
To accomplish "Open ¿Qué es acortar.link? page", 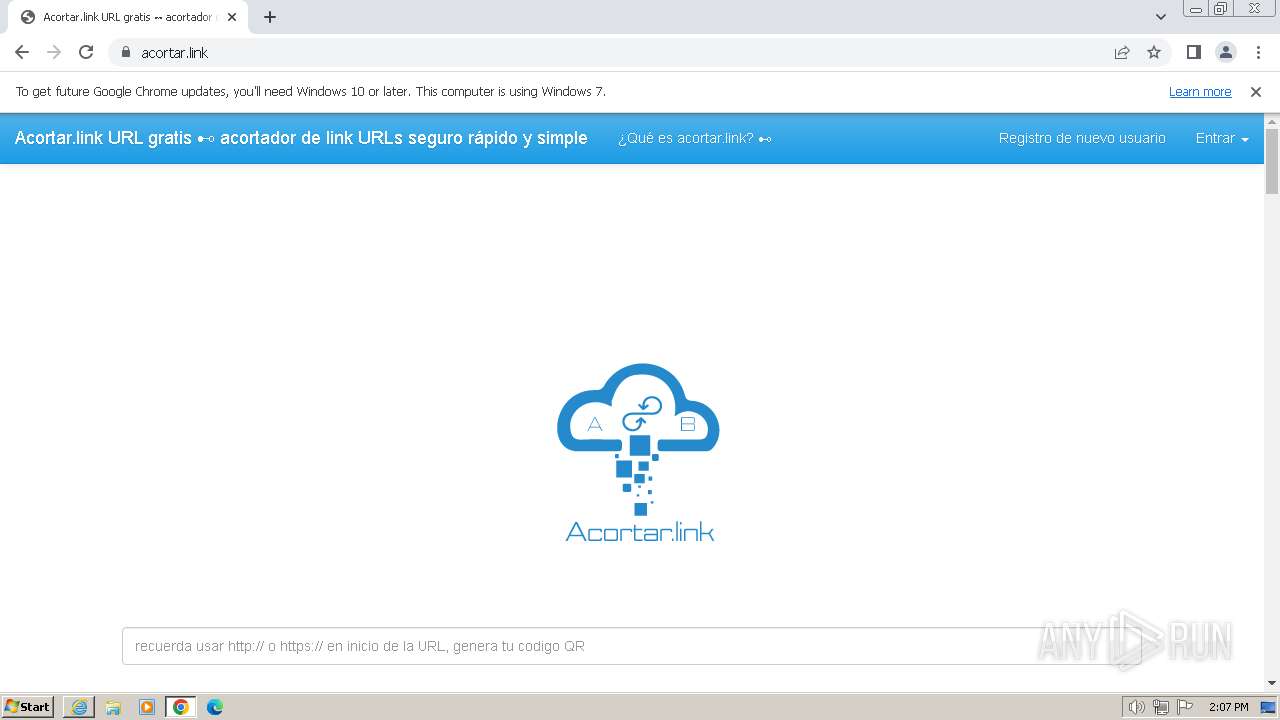I will click(695, 138).
